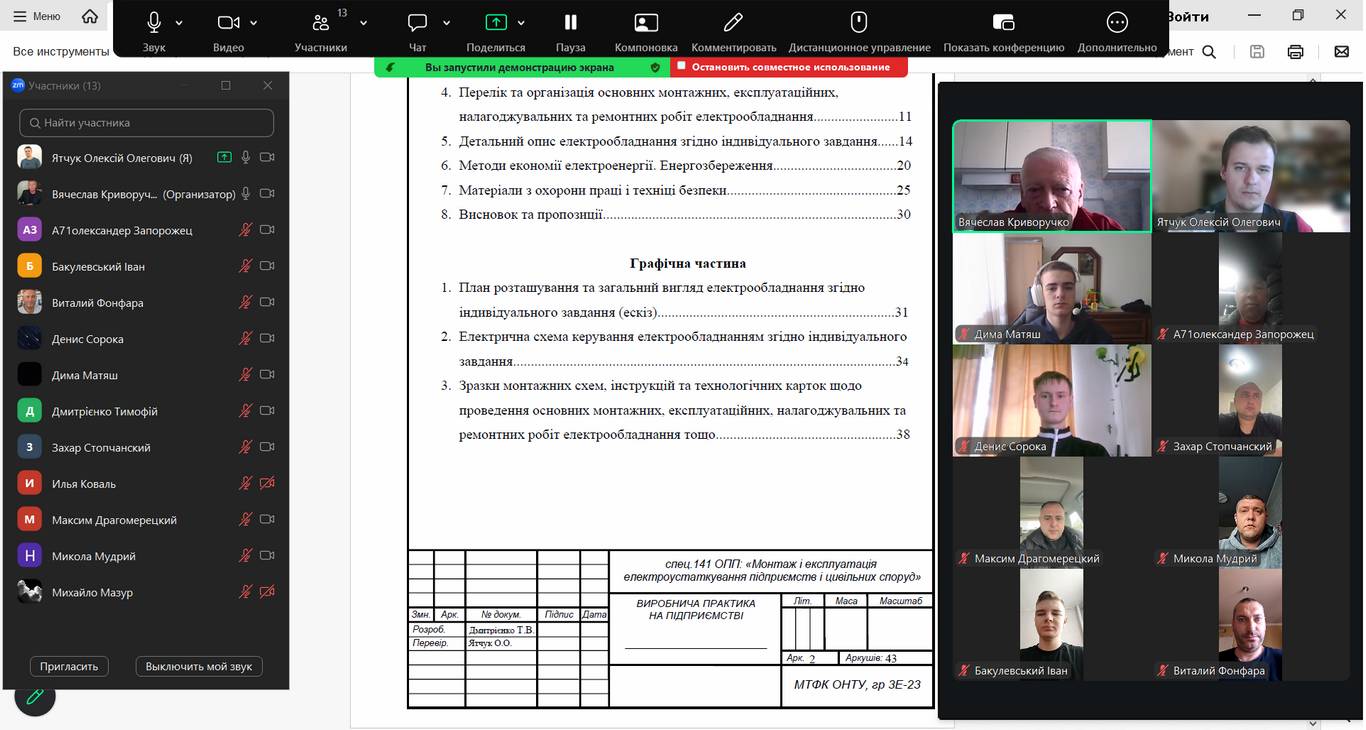Image resolution: width=1366 pixels, height=730 pixels.
Task: Open the Chat (Чат) icon
Action: click(x=418, y=23)
